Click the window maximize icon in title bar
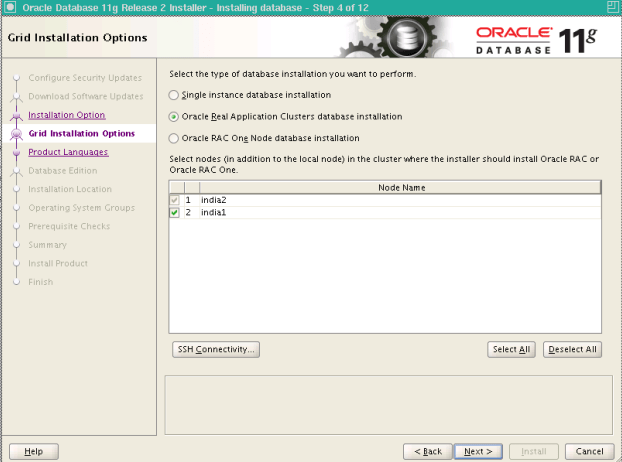The width and height of the screenshot is (622, 462). click(612, 7)
